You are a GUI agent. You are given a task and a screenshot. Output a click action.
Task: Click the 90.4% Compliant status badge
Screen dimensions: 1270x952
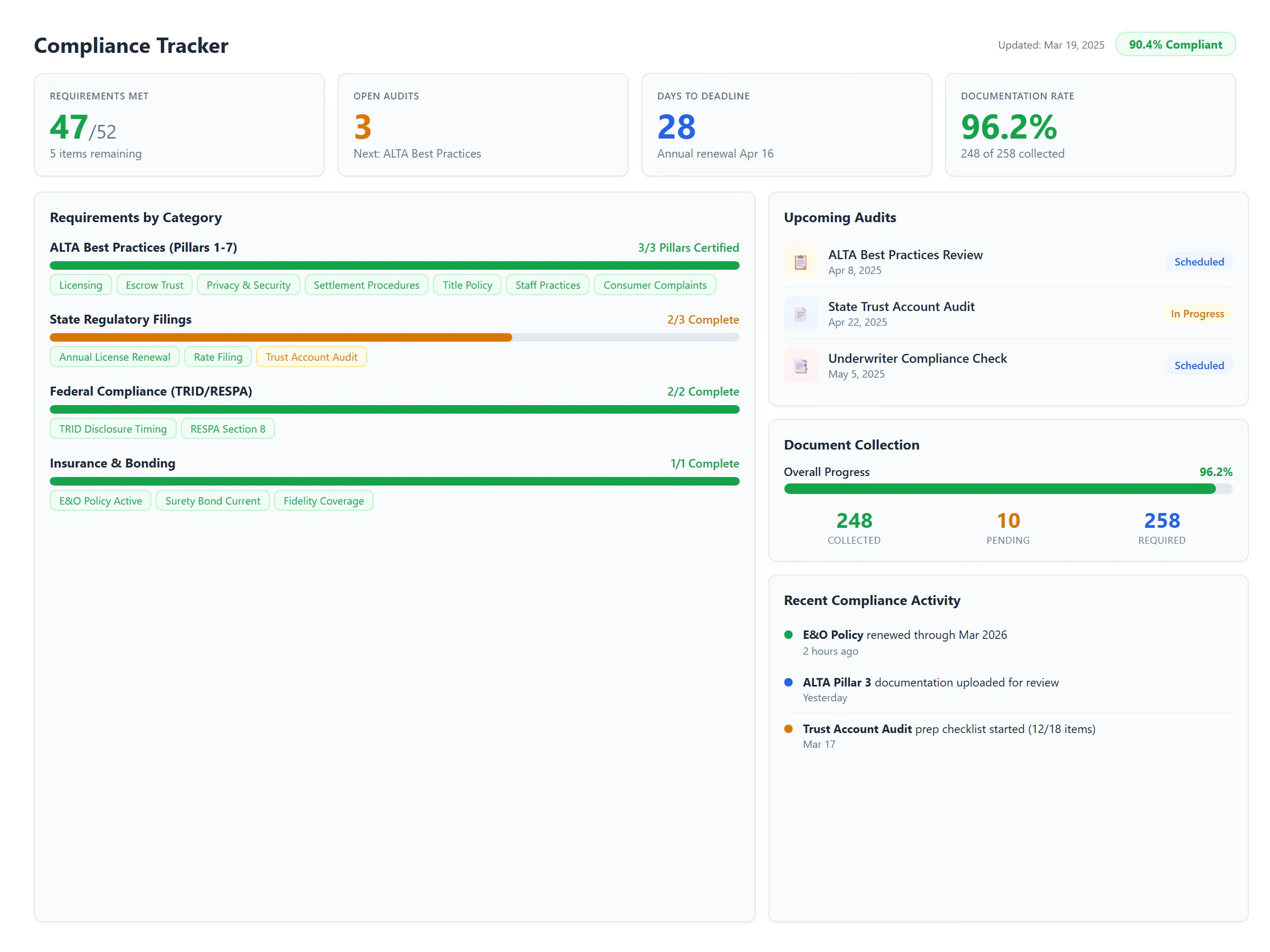(1175, 44)
